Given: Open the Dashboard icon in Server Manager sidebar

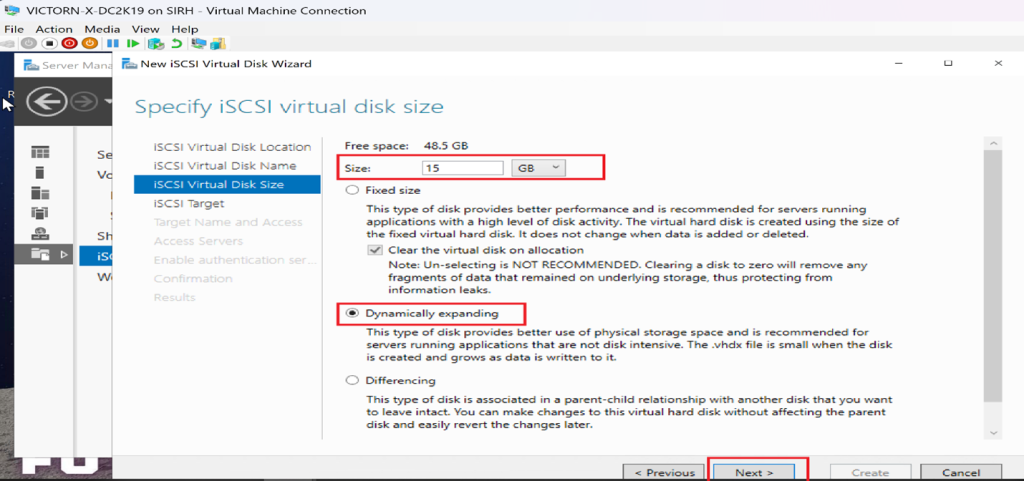Looking at the screenshot, I should (x=40, y=152).
